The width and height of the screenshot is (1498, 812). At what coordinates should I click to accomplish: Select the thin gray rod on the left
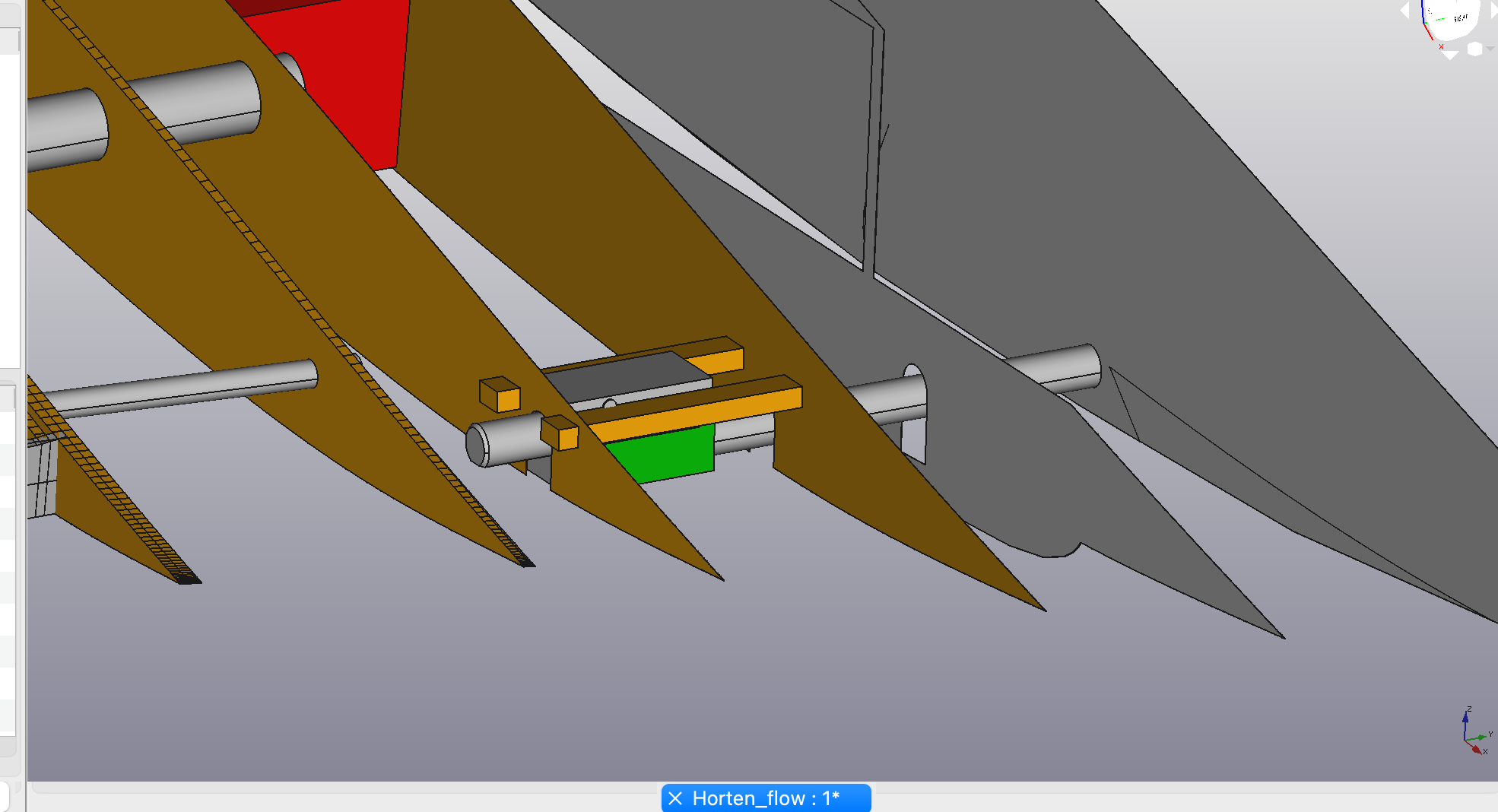click(190, 388)
